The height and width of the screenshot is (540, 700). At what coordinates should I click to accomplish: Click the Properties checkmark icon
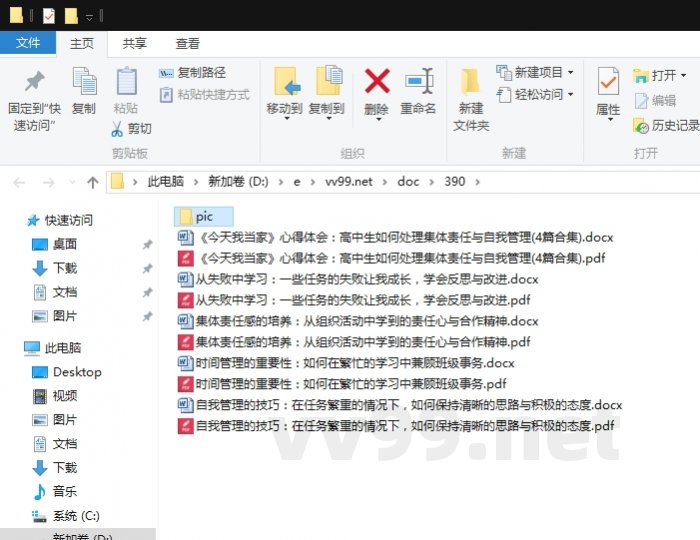click(x=608, y=81)
